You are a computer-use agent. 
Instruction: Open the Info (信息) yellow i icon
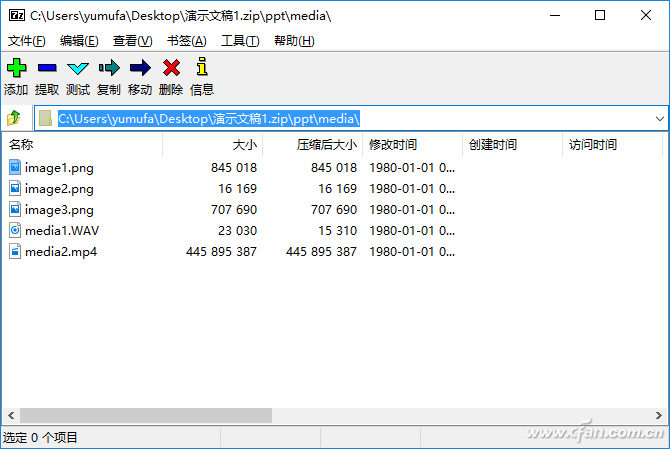[202, 67]
